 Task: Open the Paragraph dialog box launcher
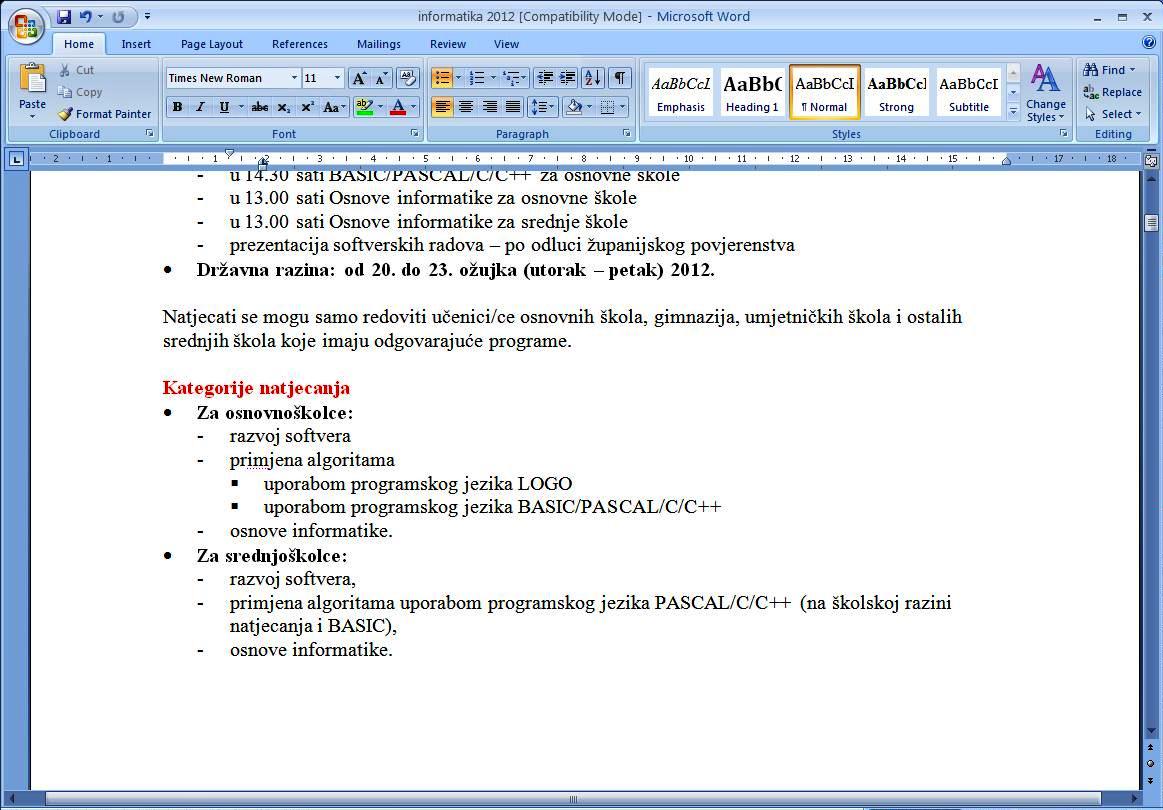pos(627,134)
